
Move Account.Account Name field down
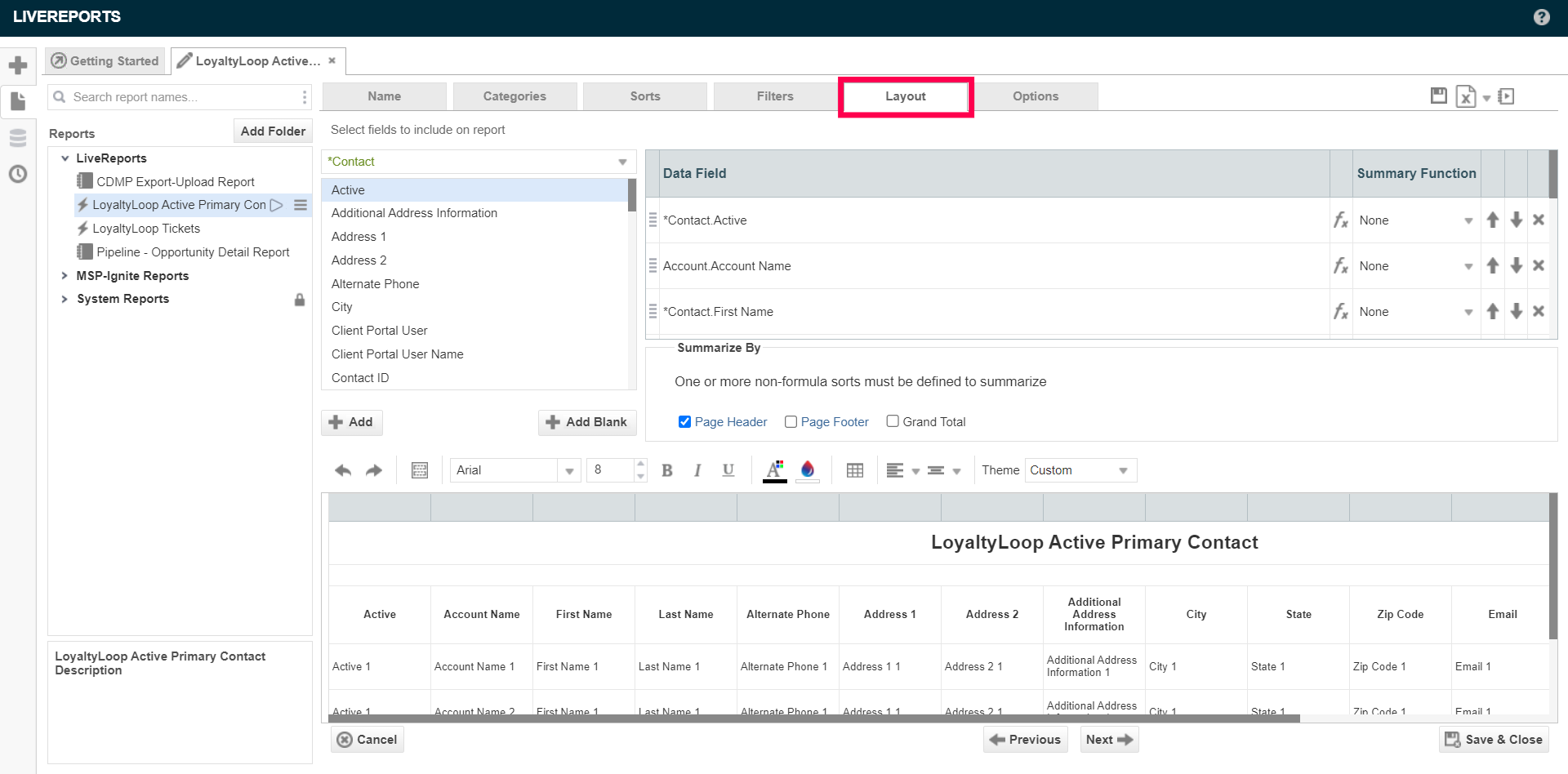(x=1517, y=265)
